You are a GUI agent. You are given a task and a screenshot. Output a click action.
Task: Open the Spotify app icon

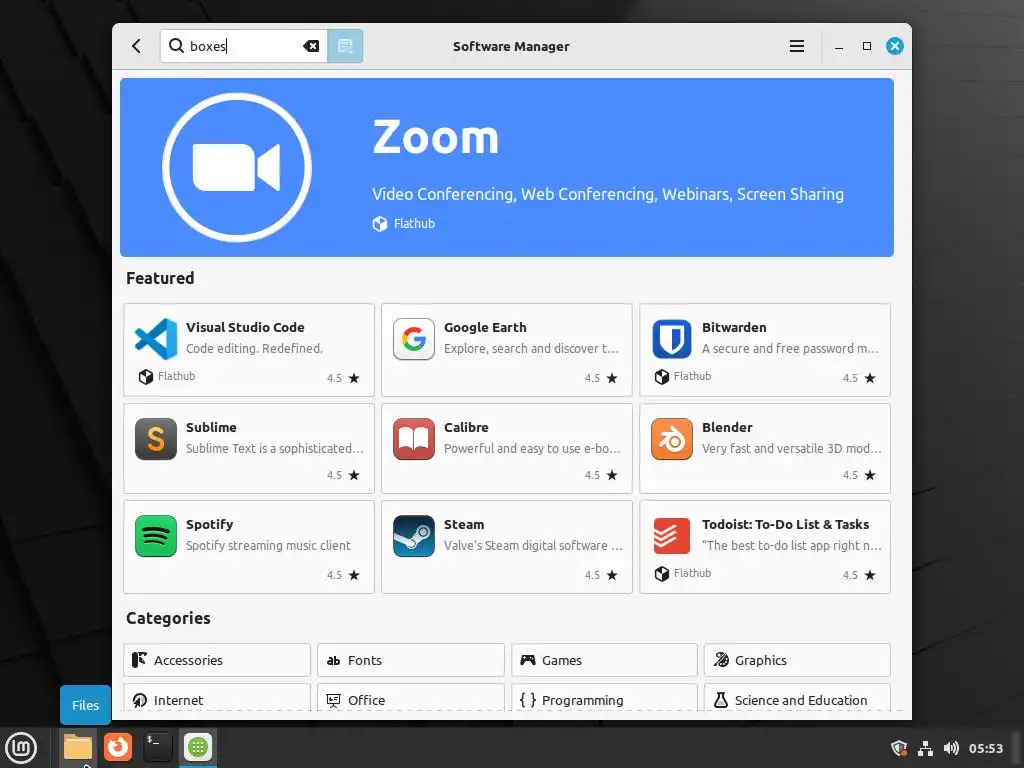click(156, 536)
